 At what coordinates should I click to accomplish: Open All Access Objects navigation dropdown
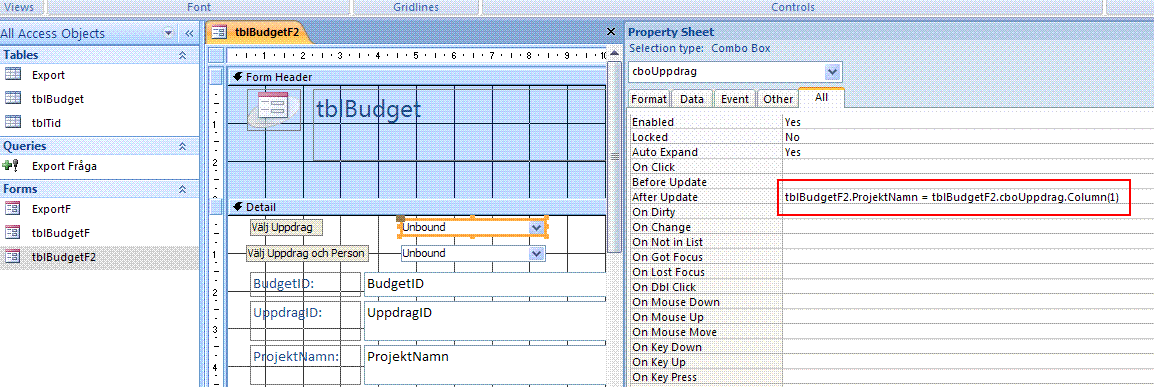169,33
